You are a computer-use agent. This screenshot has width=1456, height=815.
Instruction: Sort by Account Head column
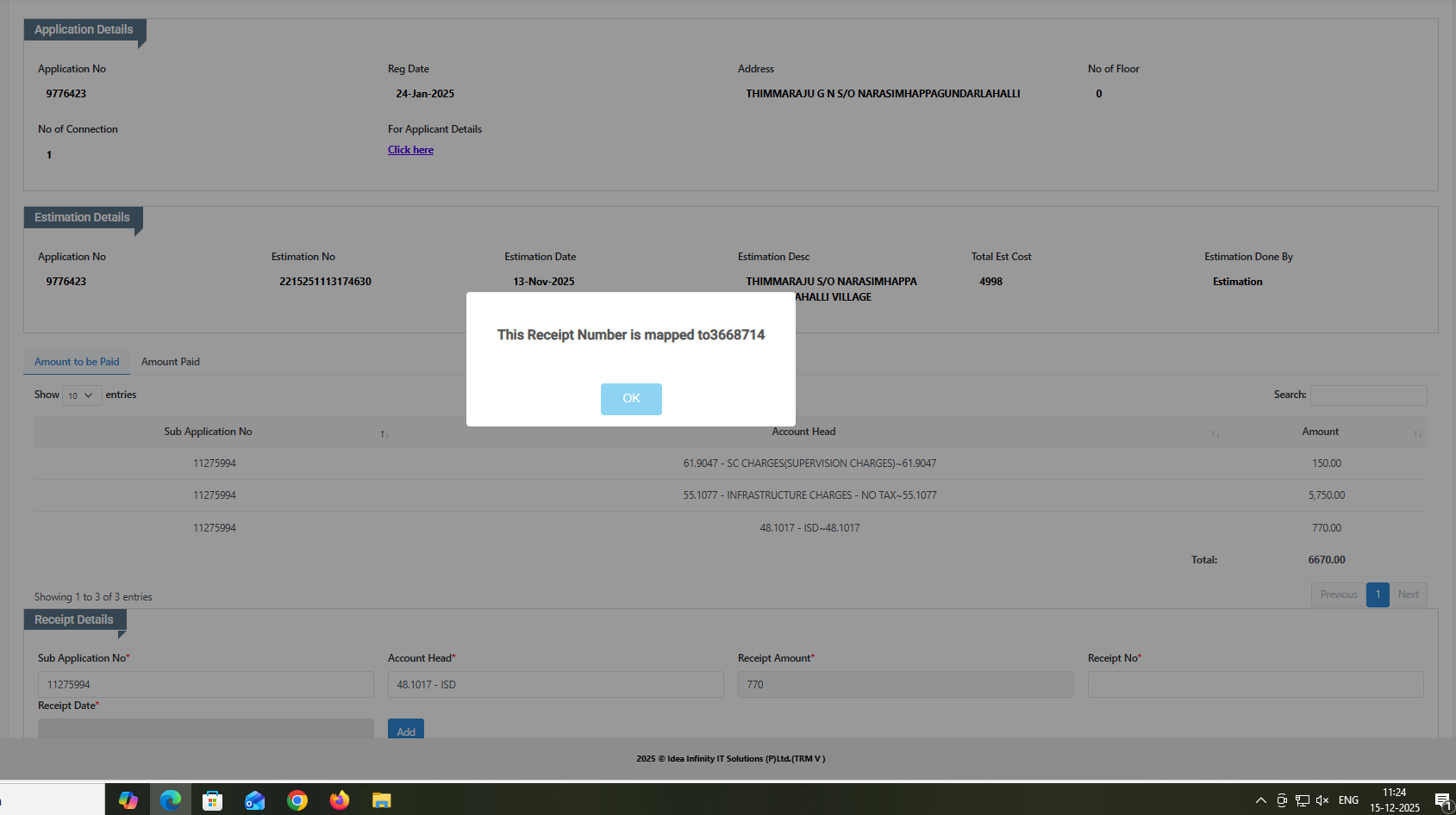point(1215,433)
